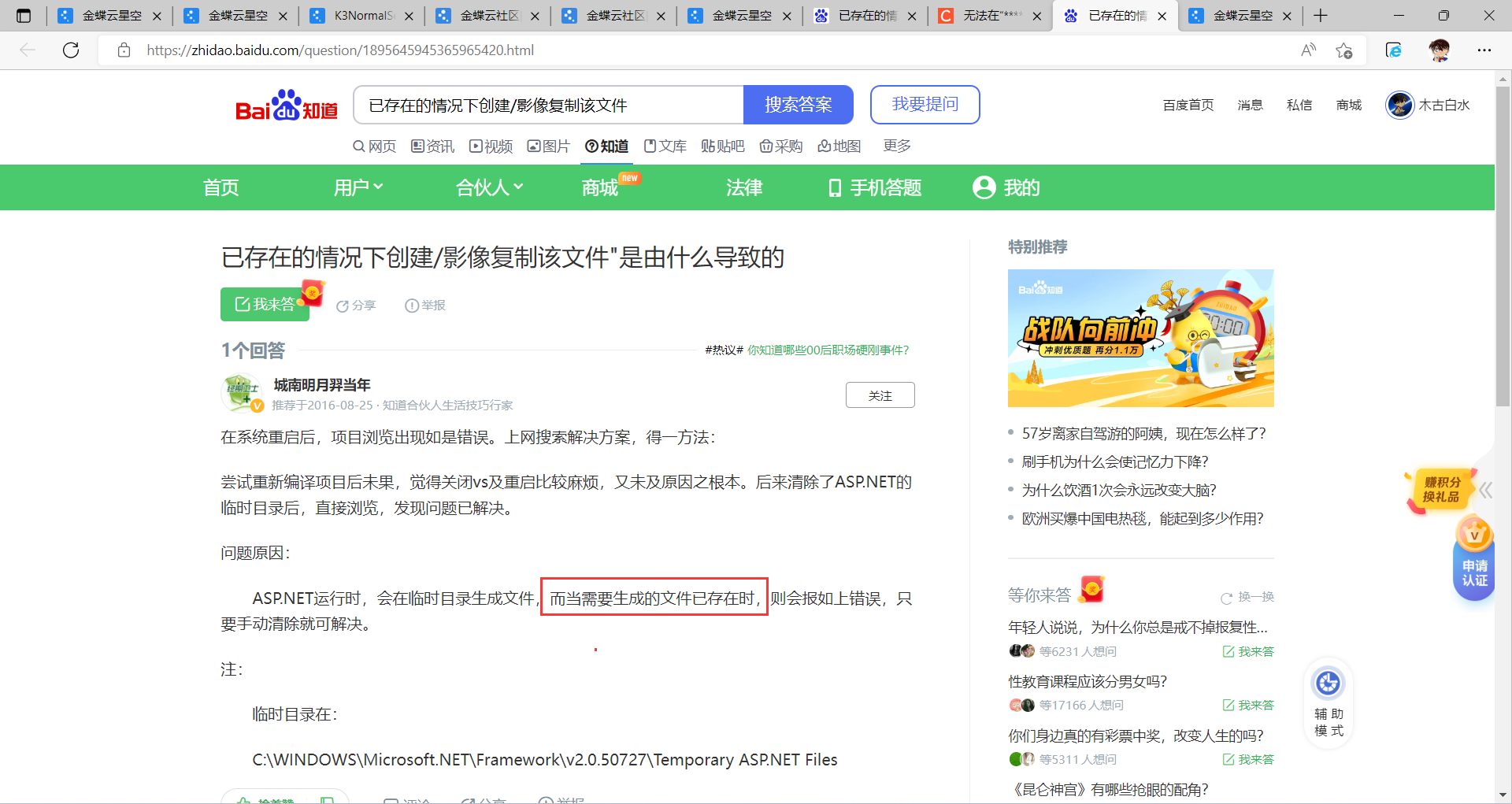Expand 合伙人 dropdown in green navbar

click(x=489, y=187)
